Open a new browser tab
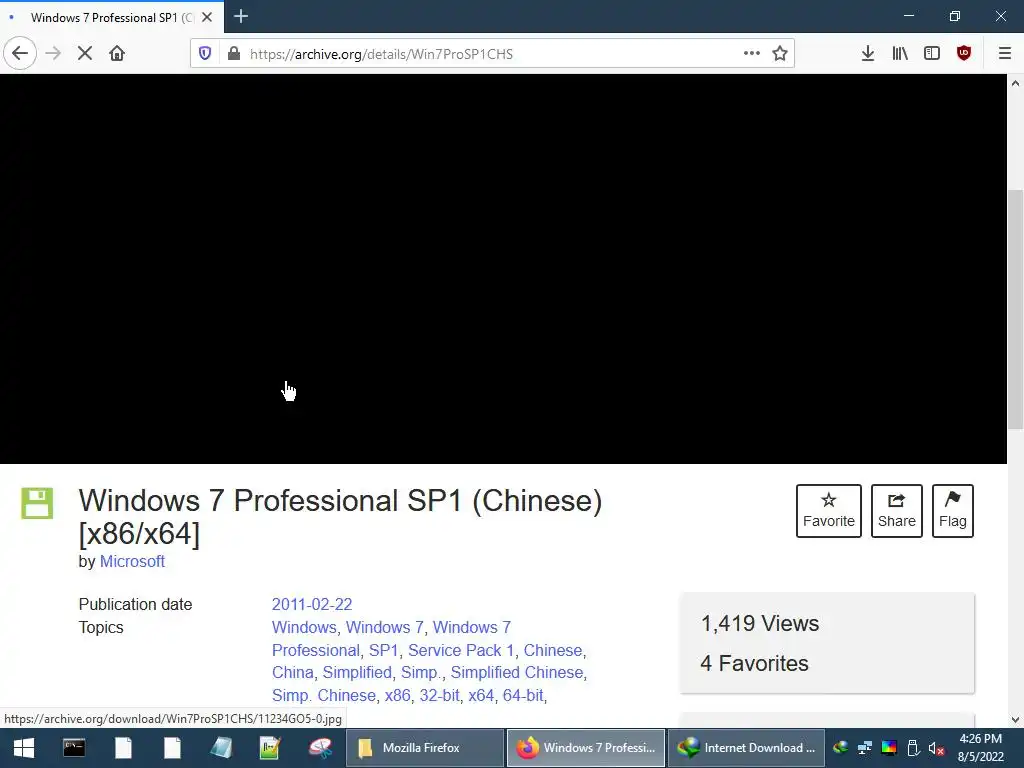 [x=241, y=16]
